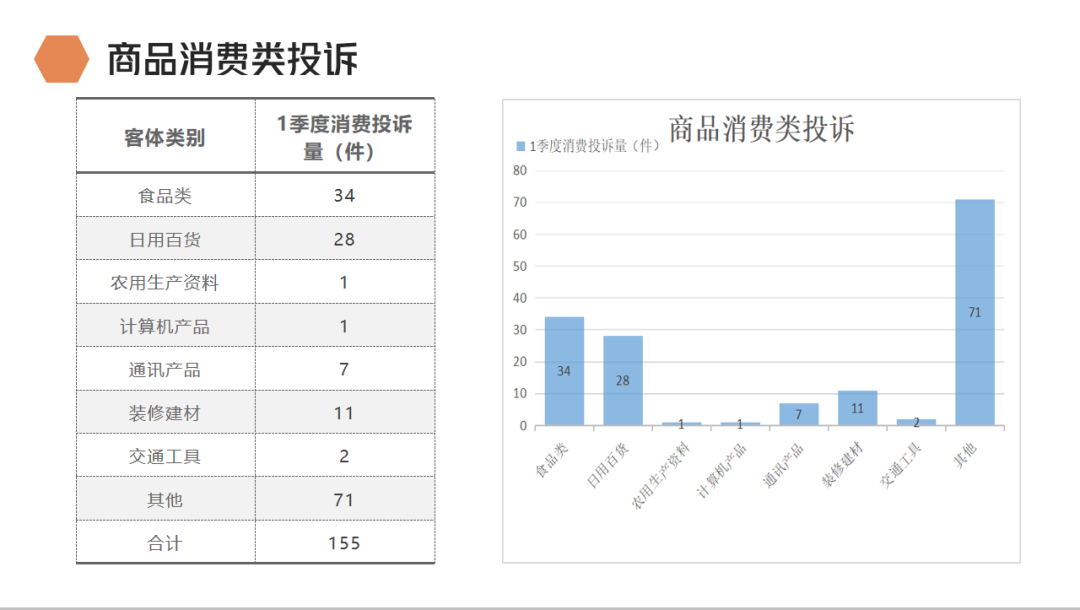Select the slide heading 商品消费类投诉

232,59
